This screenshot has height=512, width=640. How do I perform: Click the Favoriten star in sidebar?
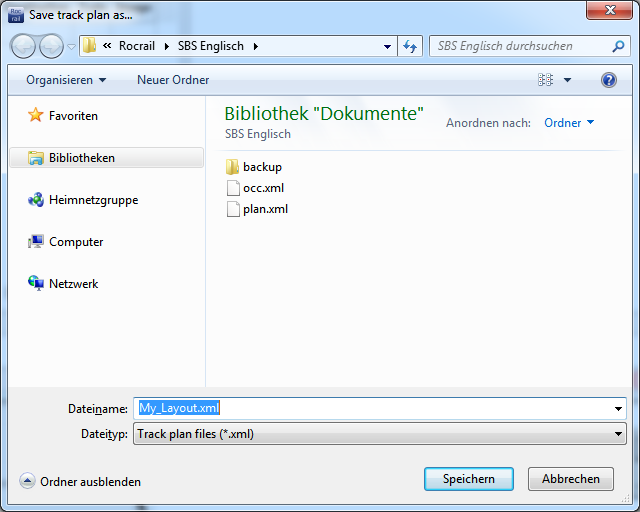click(36, 116)
